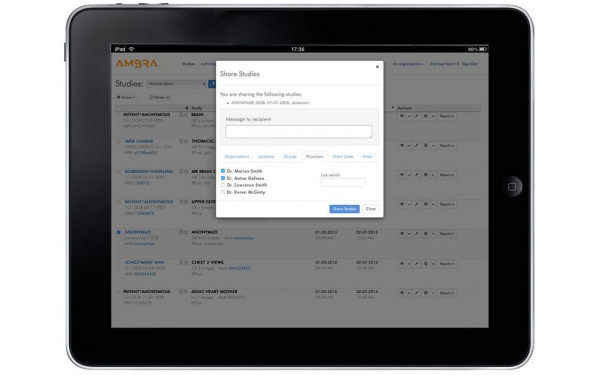Click the Live search field
The height and width of the screenshot is (375, 600).
click(343, 182)
